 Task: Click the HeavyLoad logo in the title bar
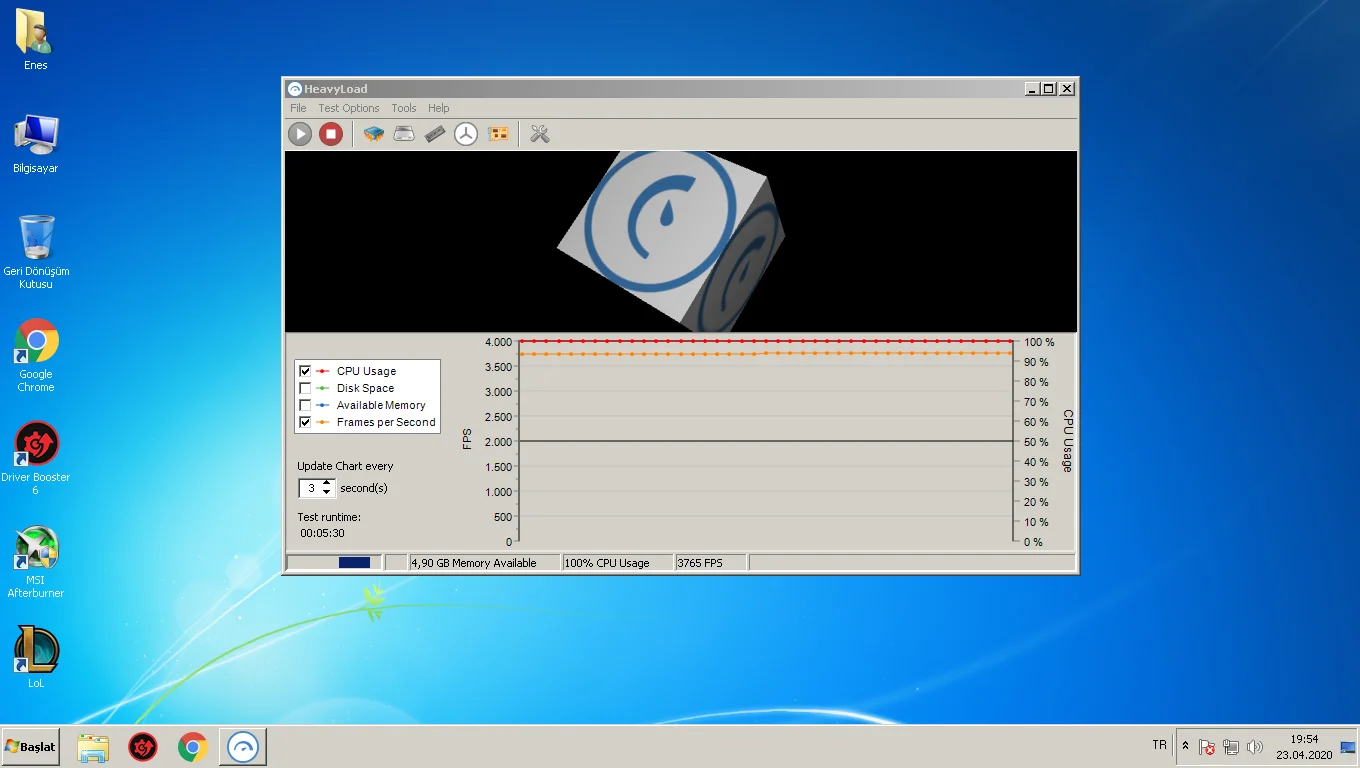(x=294, y=89)
